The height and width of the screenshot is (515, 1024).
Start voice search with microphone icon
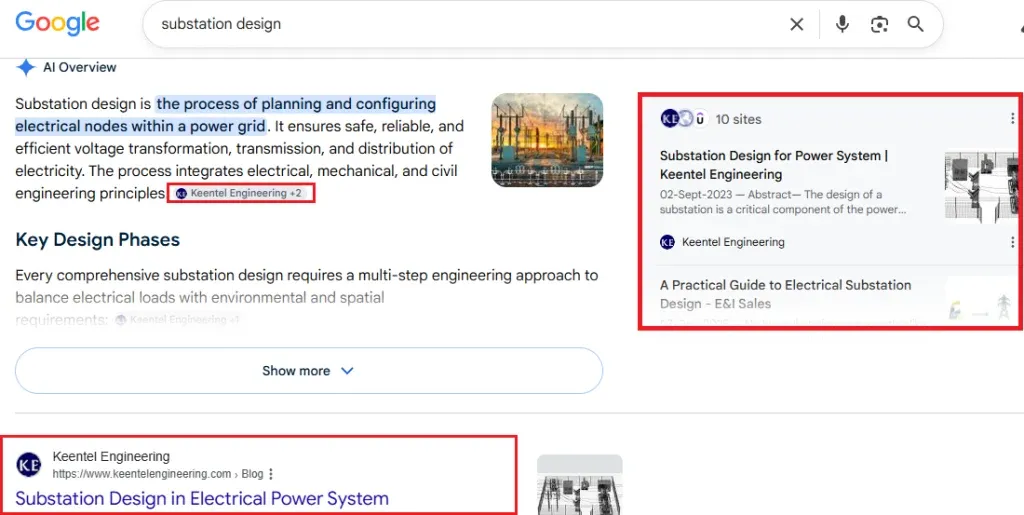coord(842,24)
